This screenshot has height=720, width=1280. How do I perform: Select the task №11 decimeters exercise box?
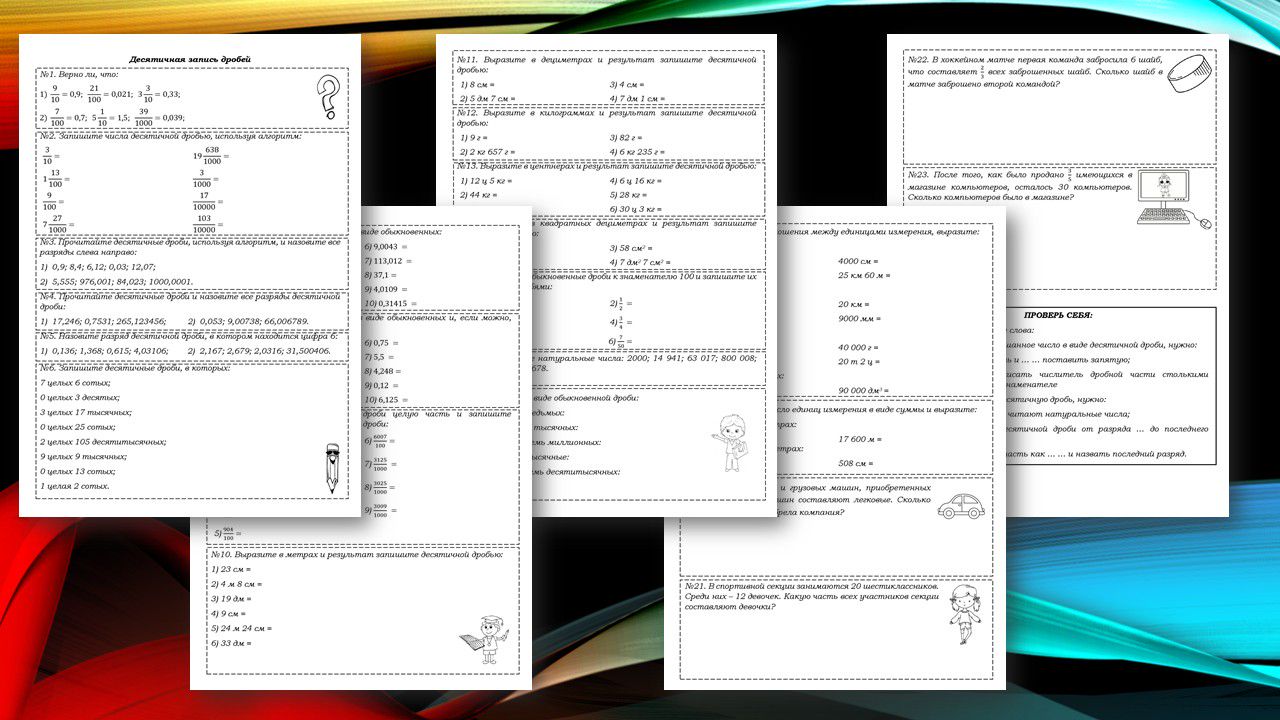click(610, 78)
